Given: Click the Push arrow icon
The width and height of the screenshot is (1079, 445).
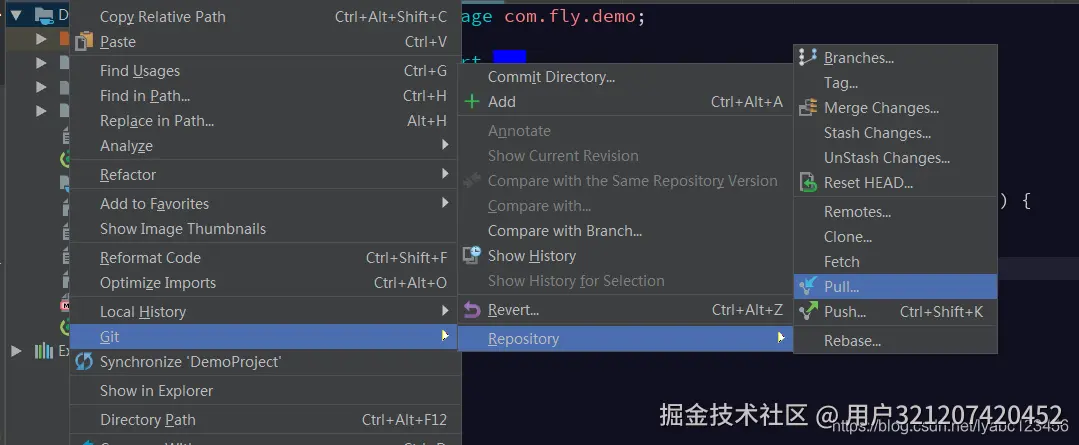Looking at the screenshot, I should (808, 312).
